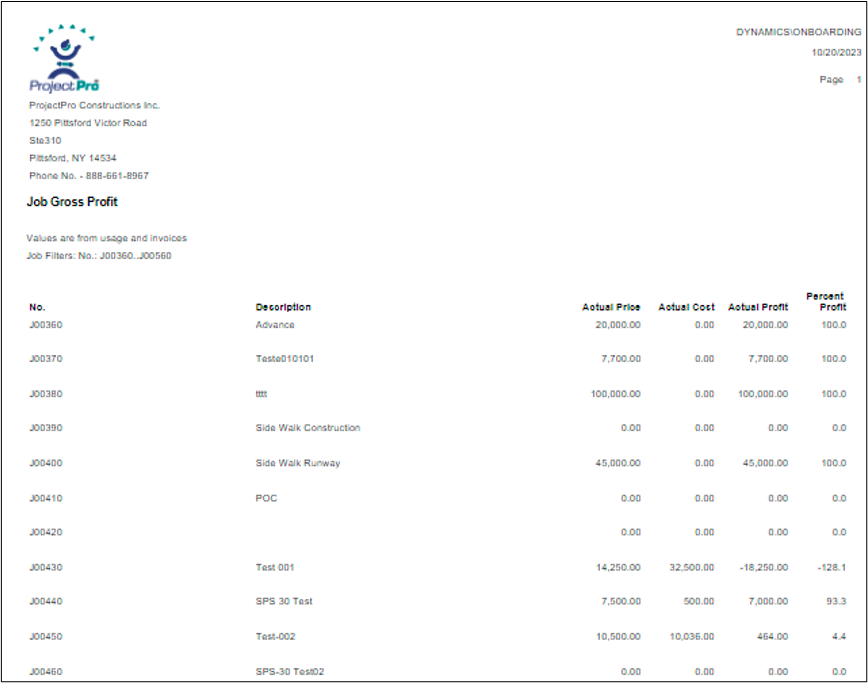Click the Percent Profit column header
Image resolution: width=868 pixels, height=683 pixels.
click(825, 301)
